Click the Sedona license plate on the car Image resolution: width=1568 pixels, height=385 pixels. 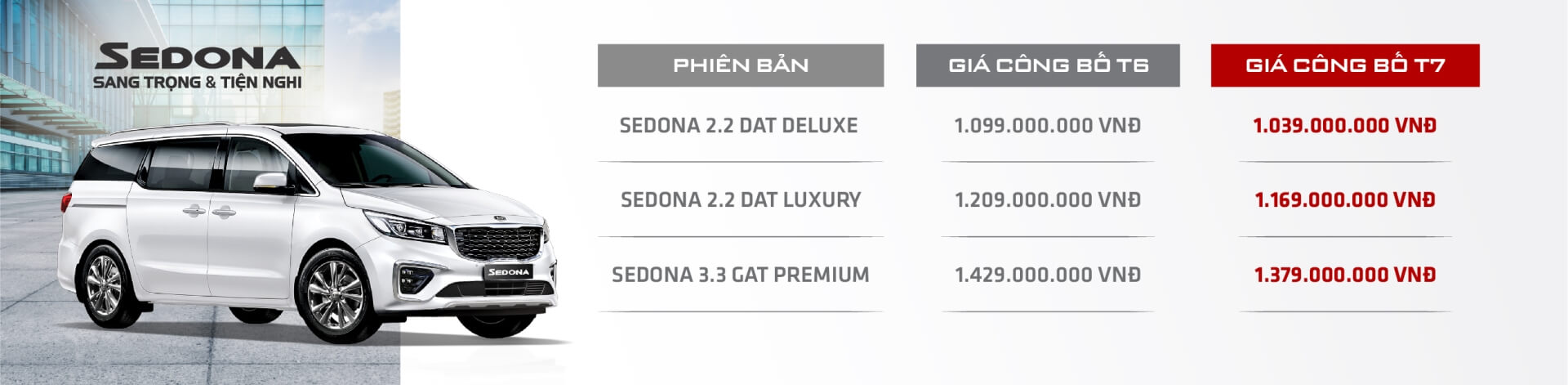508,271
